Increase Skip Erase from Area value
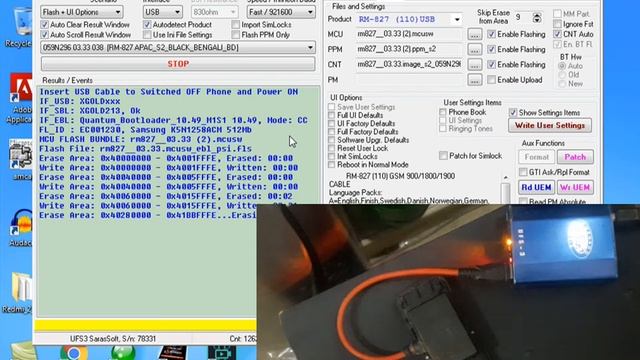The image size is (640, 360). [x=537, y=16]
